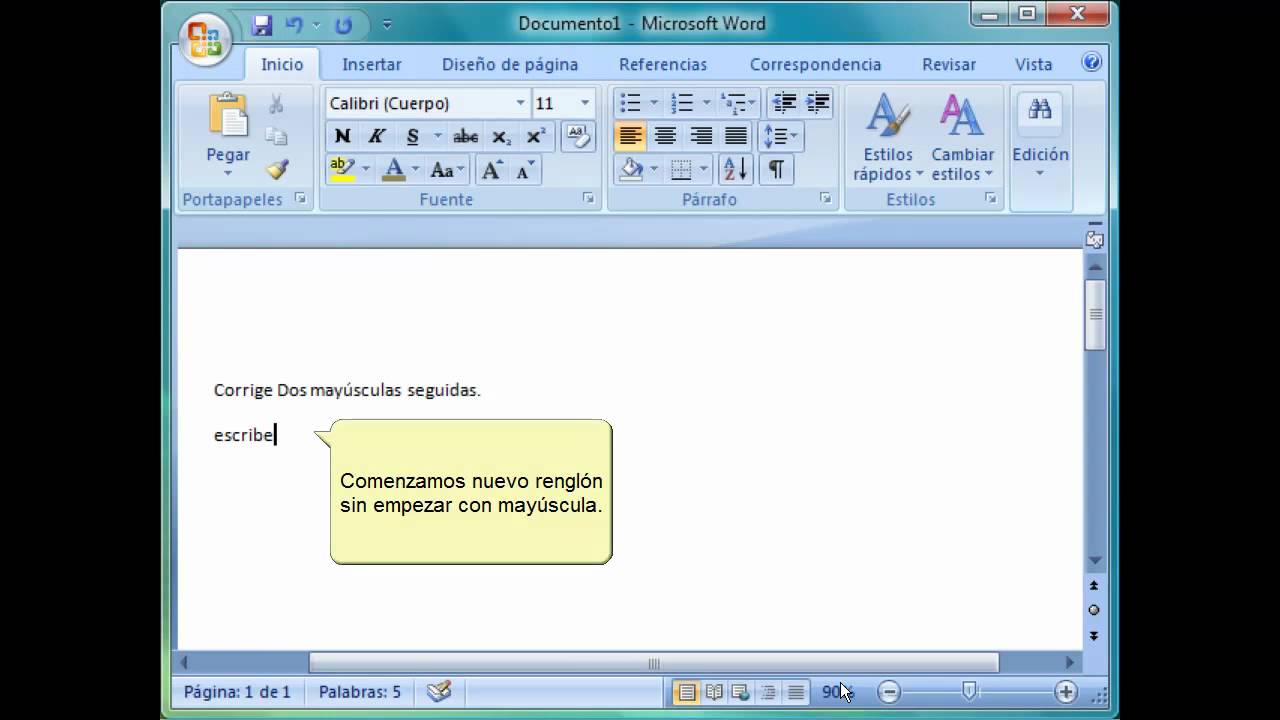Apply yellow text highlight color
The height and width of the screenshot is (720, 1280).
tap(342, 169)
